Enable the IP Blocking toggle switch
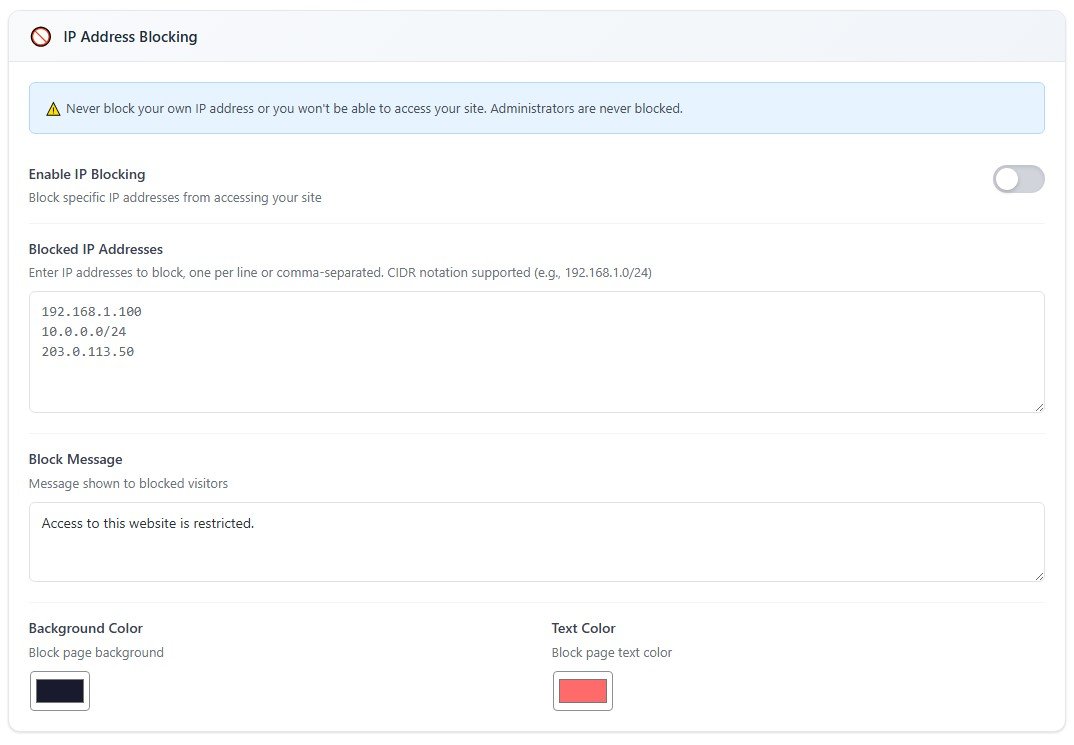This screenshot has height=745, width=1074. click(x=1018, y=179)
